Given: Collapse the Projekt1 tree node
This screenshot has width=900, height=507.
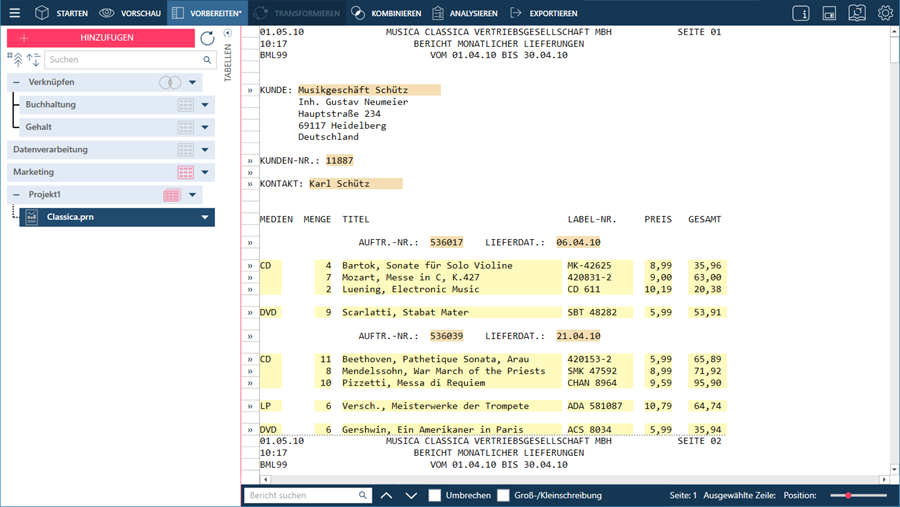Looking at the screenshot, I should (17, 195).
